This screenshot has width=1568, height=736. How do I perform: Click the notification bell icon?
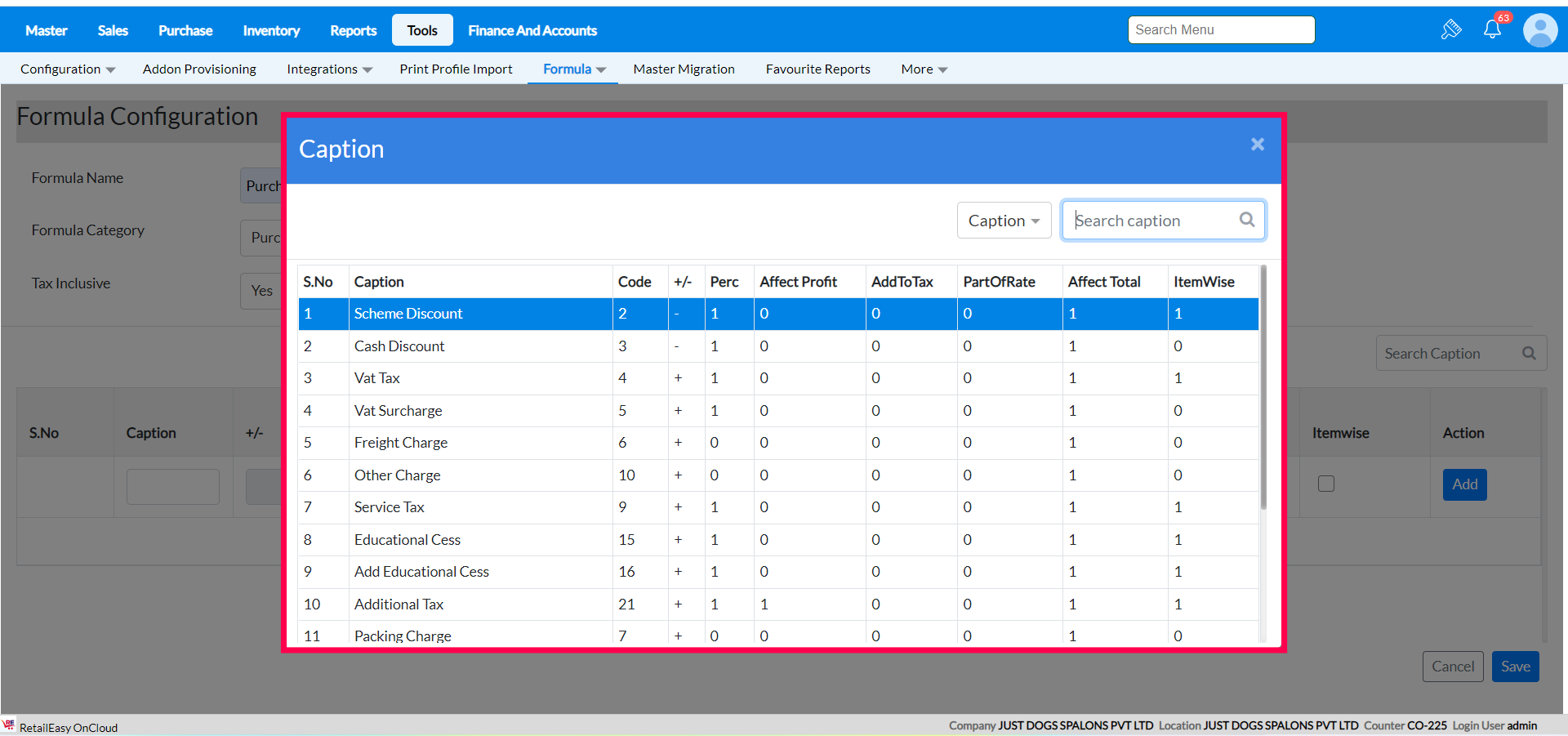coord(1492,30)
